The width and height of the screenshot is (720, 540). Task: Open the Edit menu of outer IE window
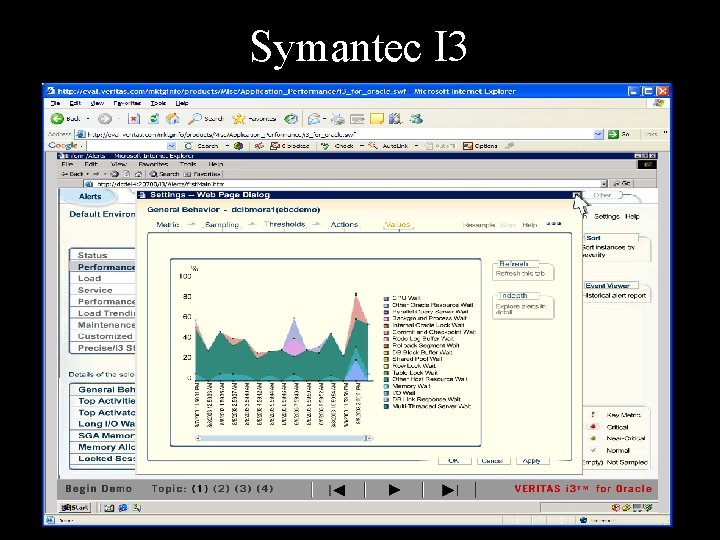click(x=75, y=103)
